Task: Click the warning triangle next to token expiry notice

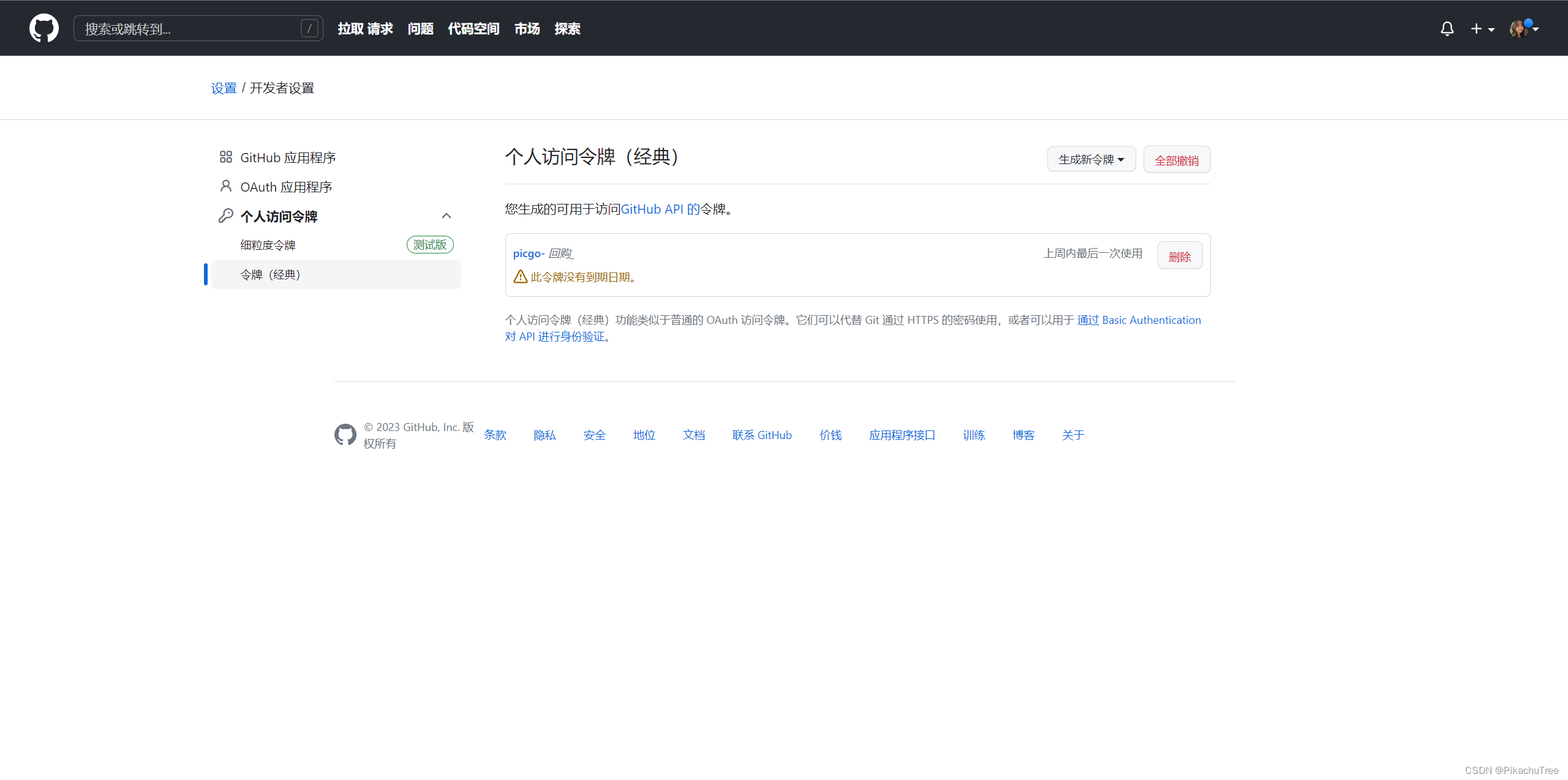Action: click(519, 277)
